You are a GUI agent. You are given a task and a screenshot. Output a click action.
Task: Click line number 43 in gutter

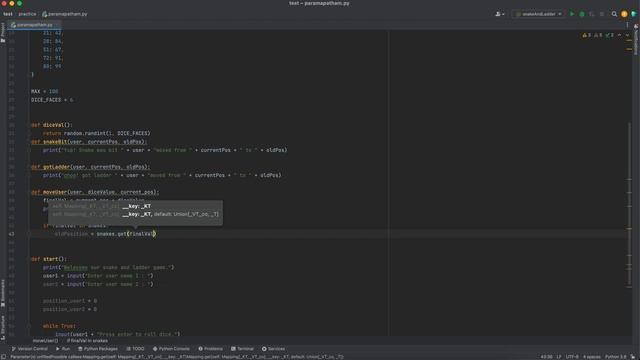pyautogui.click(x=11, y=234)
